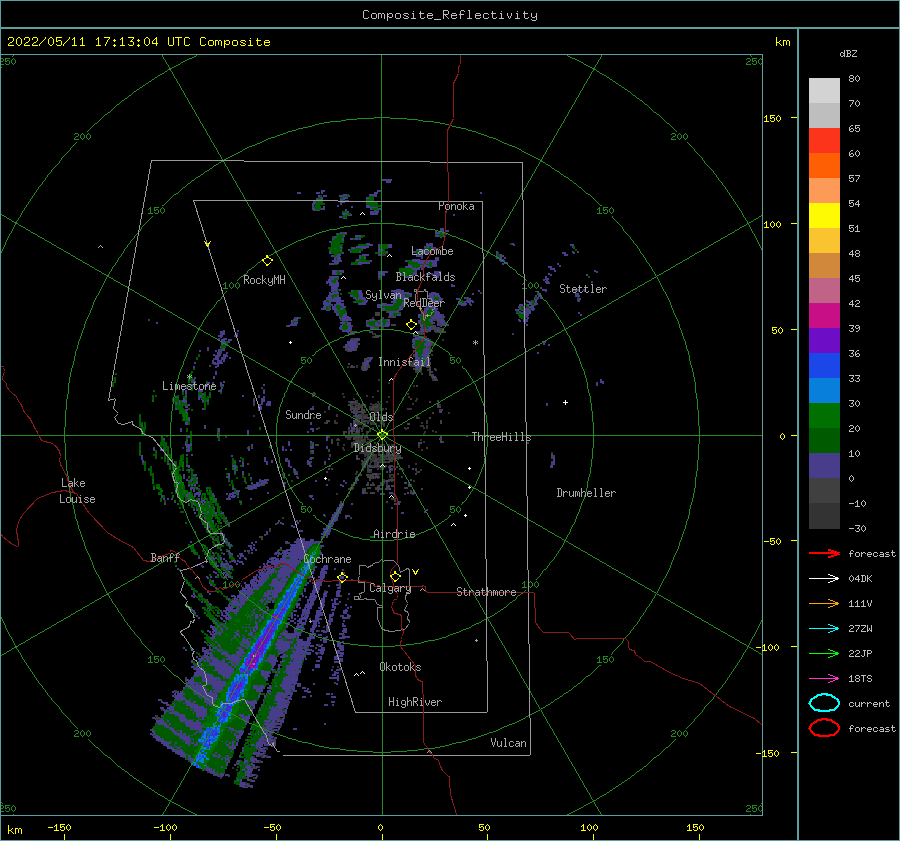900x841 pixels.
Task: Click the Drumheller label
Action: (x=586, y=493)
